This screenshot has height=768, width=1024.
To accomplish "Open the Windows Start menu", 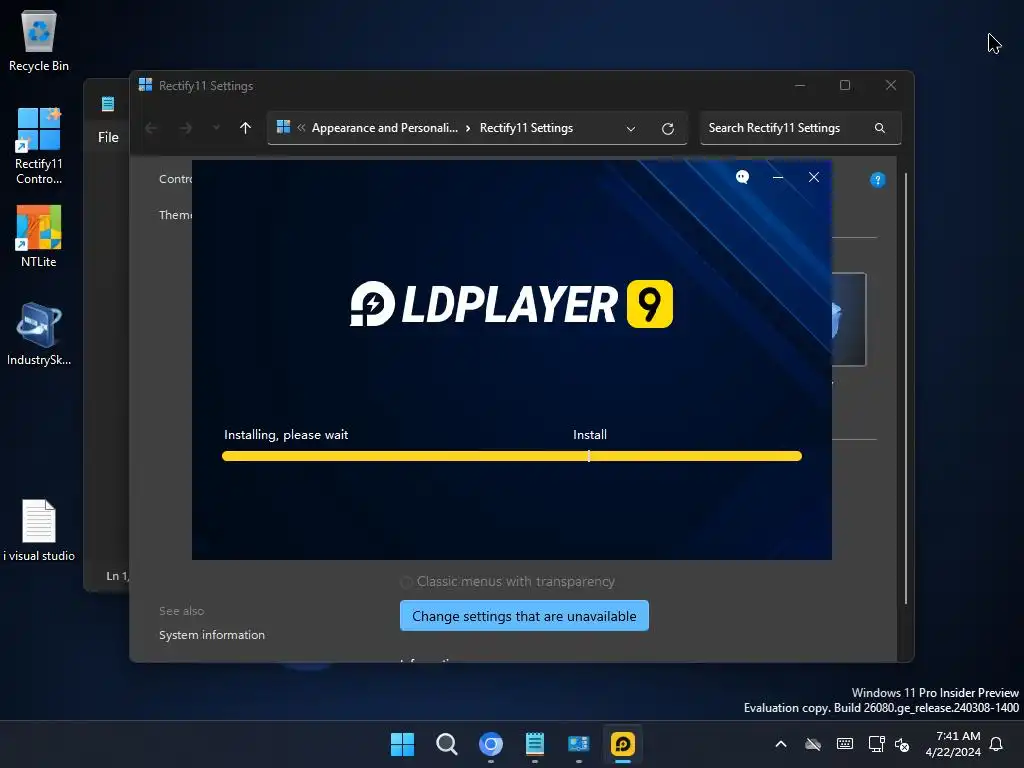I will pyautogui.click(x=402, y=744).
